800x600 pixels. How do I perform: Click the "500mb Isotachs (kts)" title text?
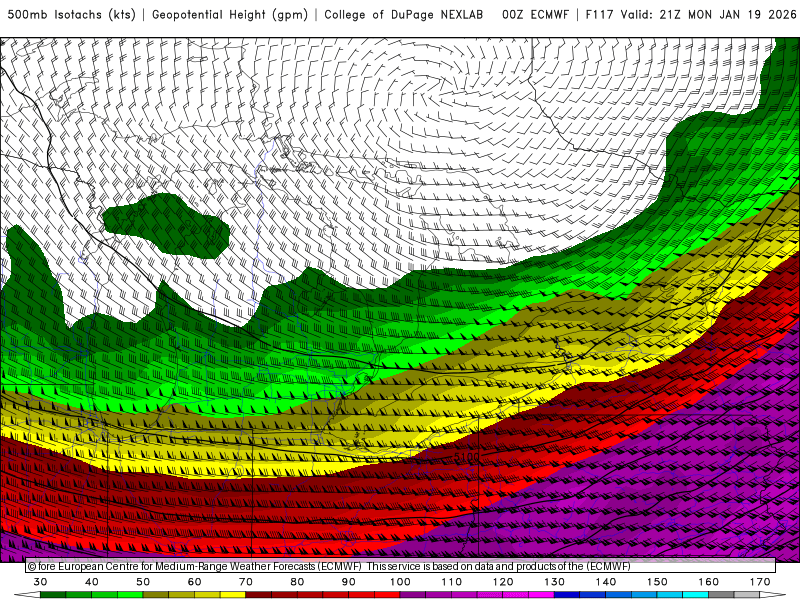pos(71,15)
